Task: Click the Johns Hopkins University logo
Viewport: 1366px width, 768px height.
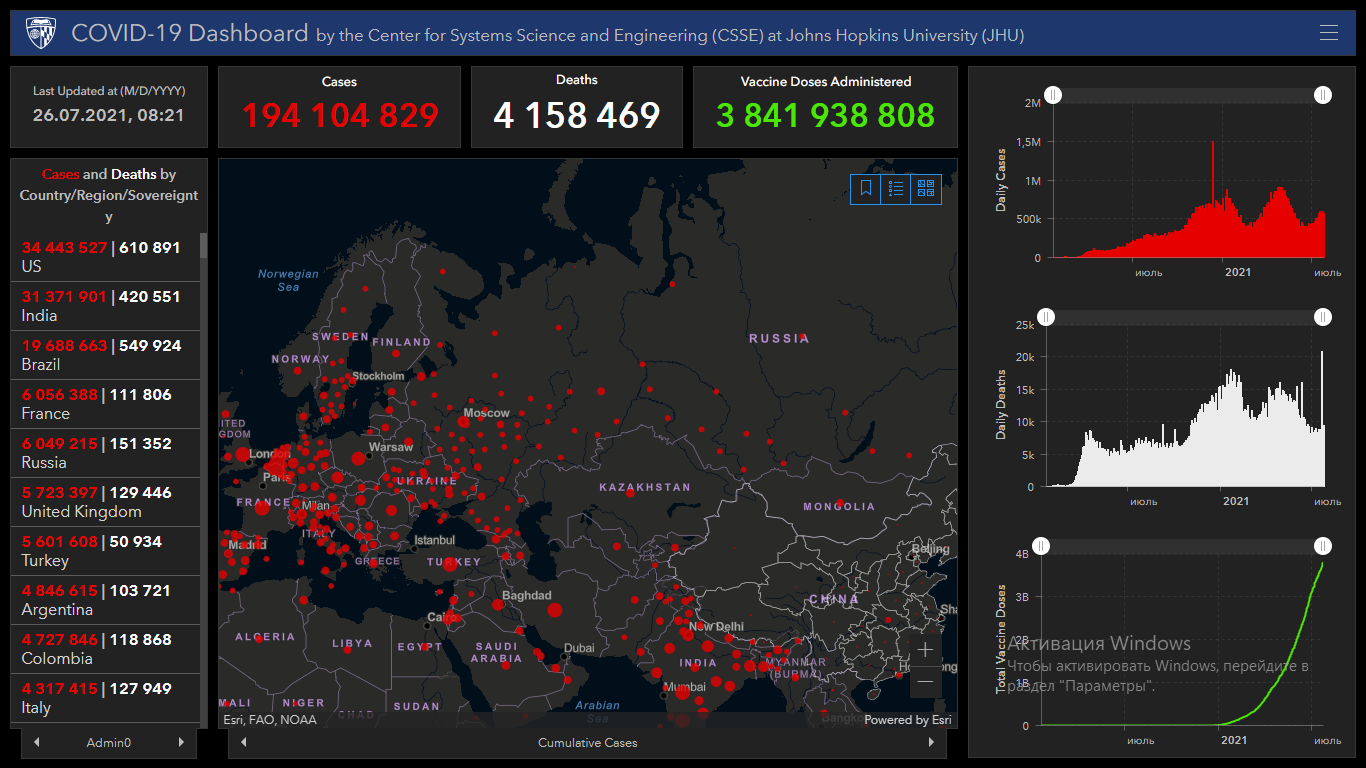Action: coord(41,33)
